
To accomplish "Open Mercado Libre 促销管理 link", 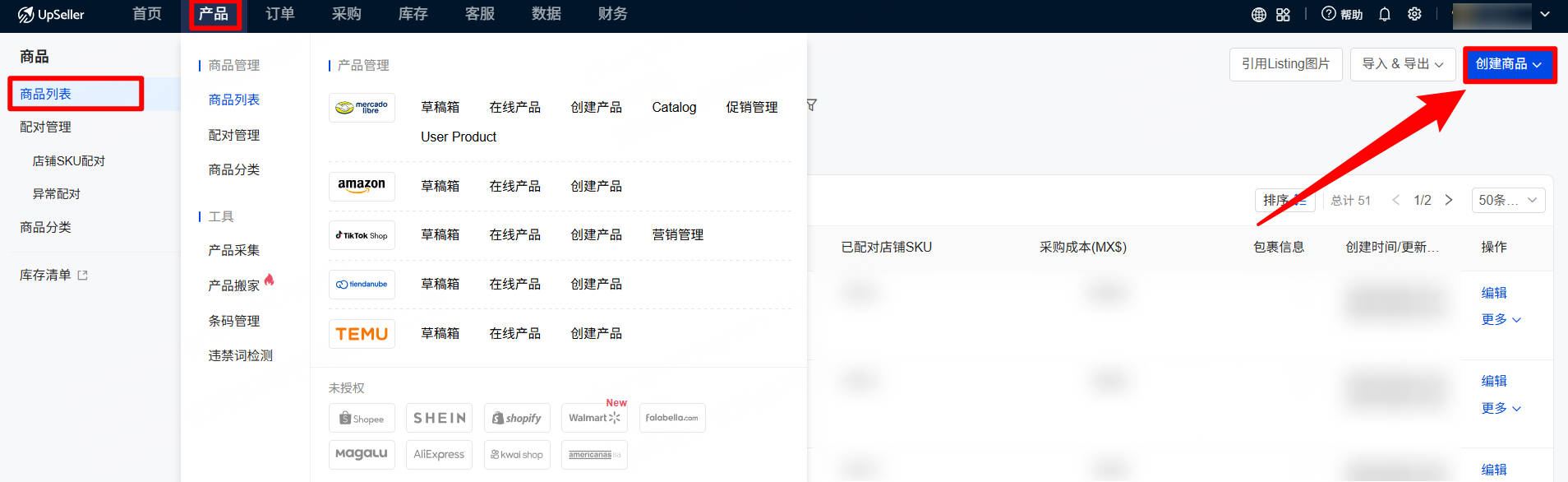I will pyautogui.click(x=752, y=108).
